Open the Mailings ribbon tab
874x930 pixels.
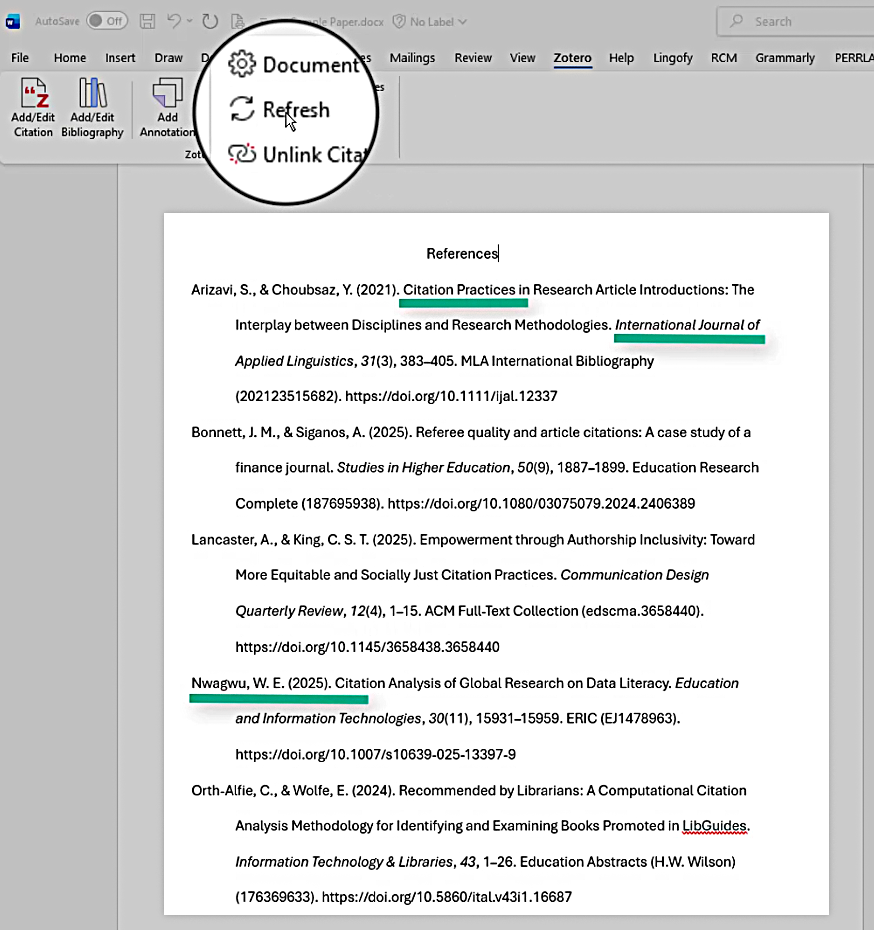point(412,58)
